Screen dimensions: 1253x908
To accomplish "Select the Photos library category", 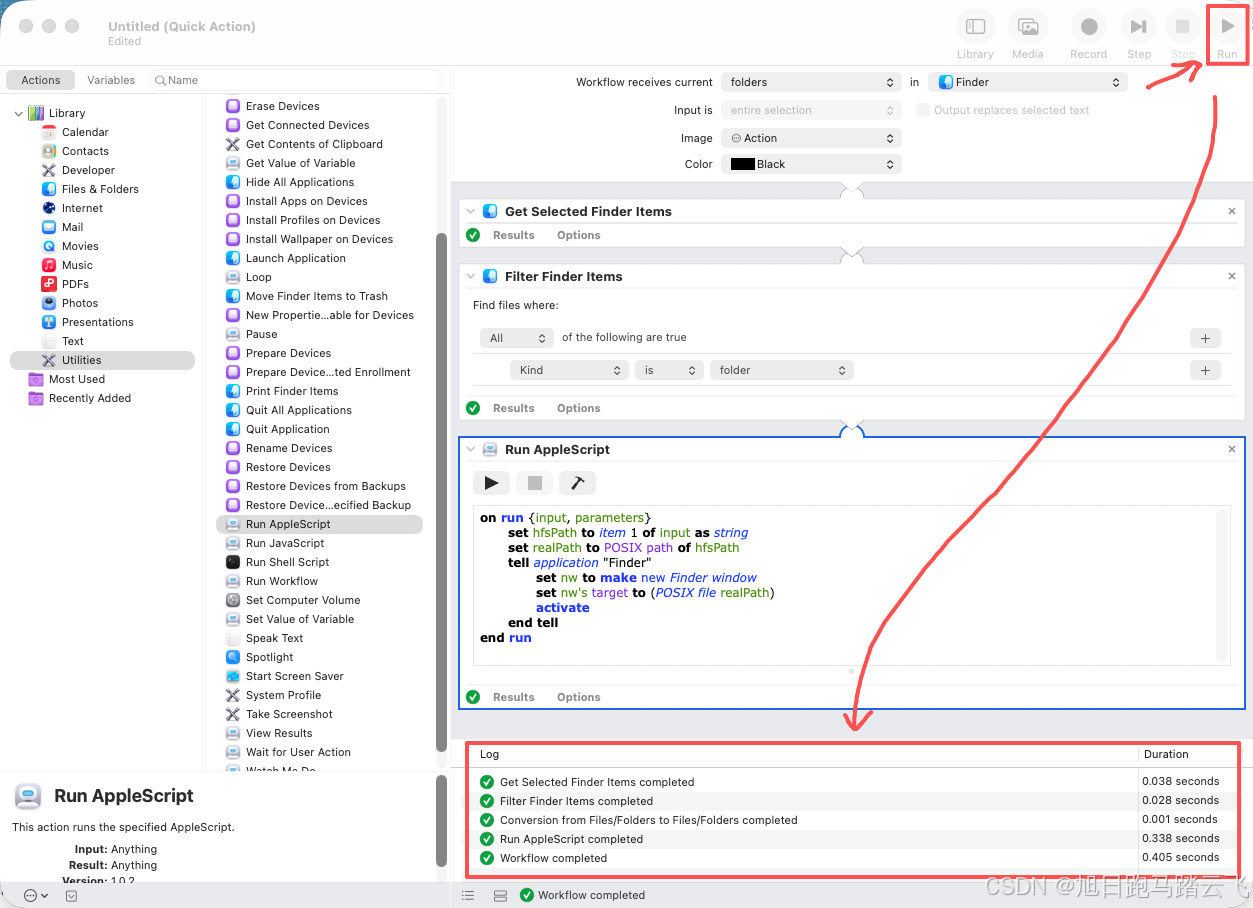I will (x=80, y=303).
